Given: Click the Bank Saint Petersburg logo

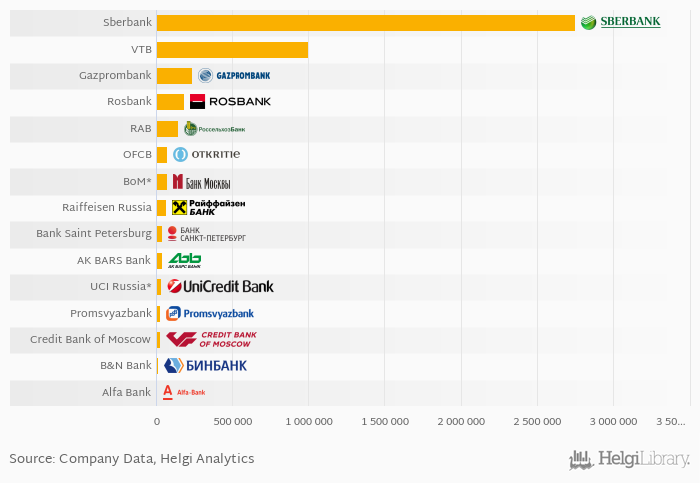Looking at the screenshot, I should [206, 234].
